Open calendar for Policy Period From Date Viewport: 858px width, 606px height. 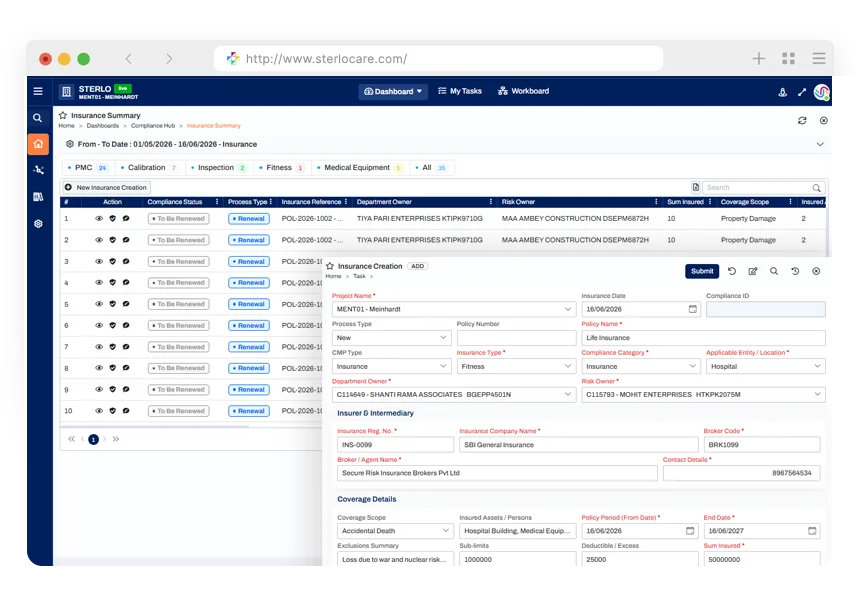click(690, 531)
